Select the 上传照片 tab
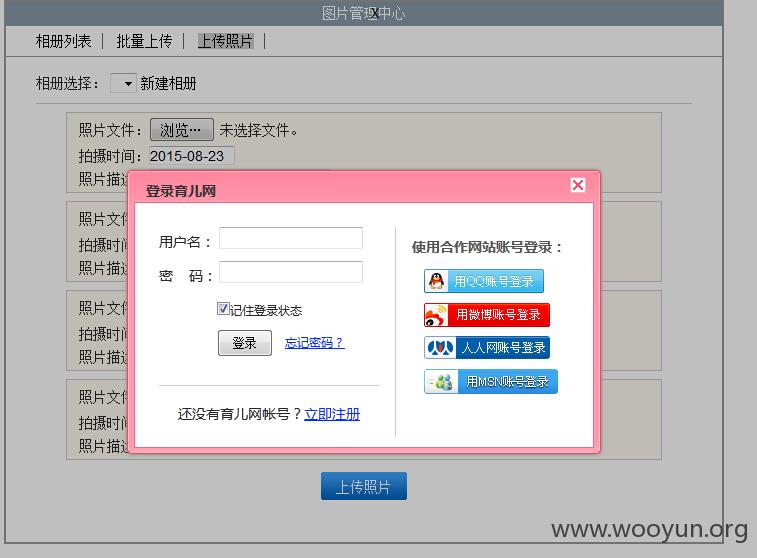 click(225, 41)
